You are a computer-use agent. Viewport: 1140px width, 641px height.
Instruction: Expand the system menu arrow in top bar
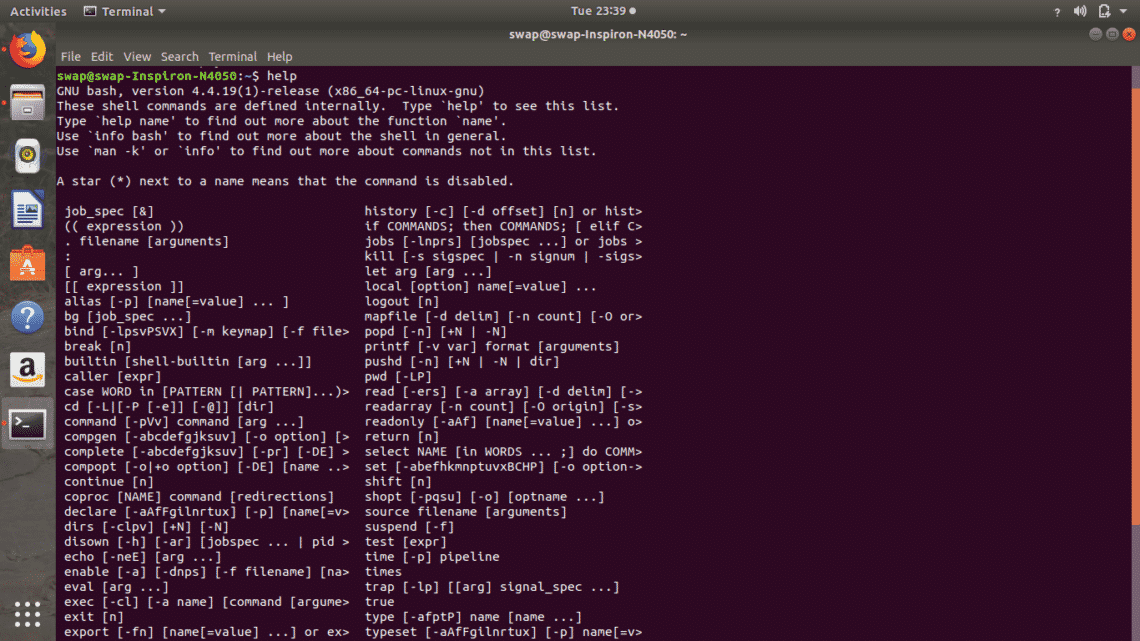click(1125, 12)
